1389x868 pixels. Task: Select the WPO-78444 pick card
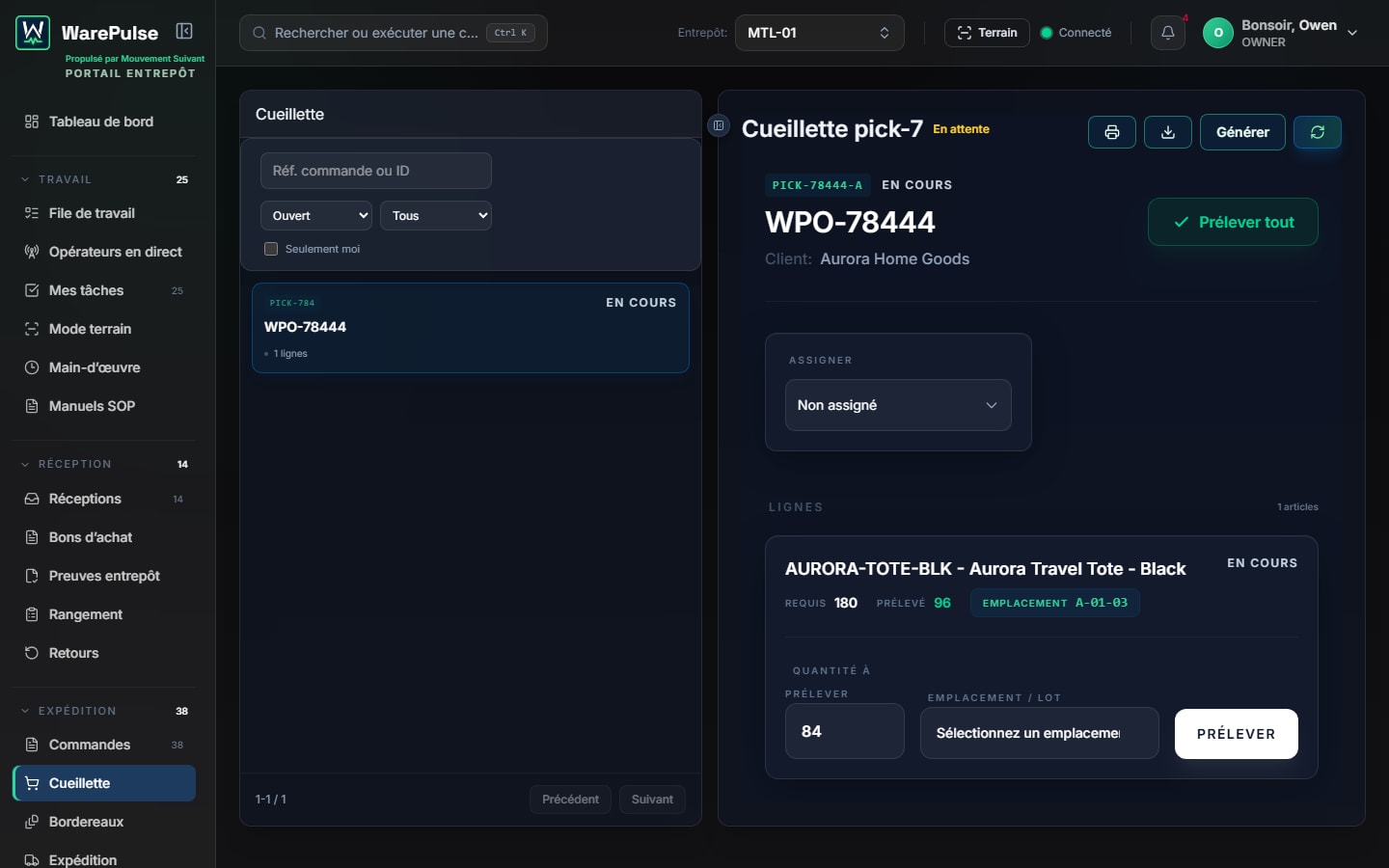471,328
